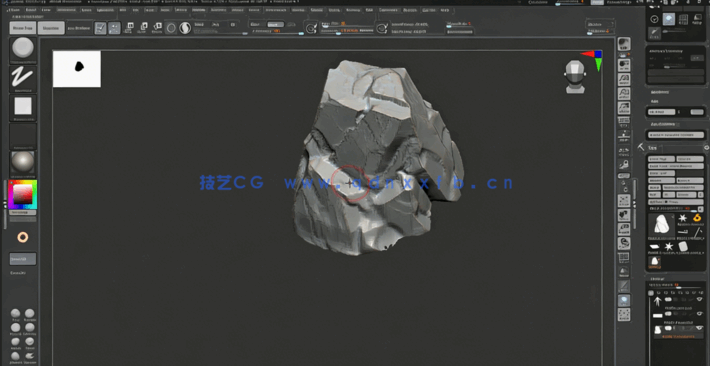The image size is (710, 366).
Task: Flip the pill toggle on the rock subtool row
Action: [668, 327]
